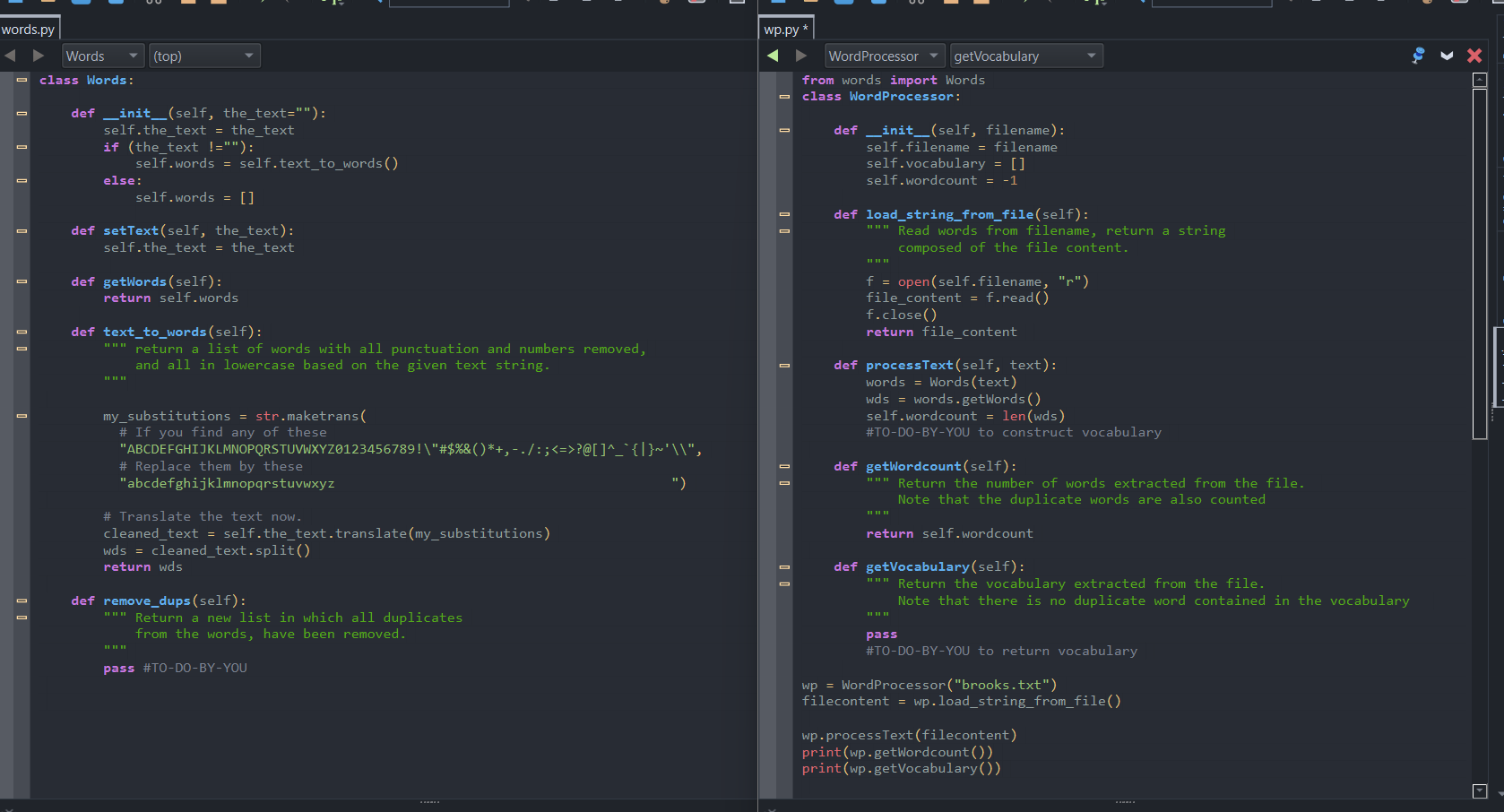Collapse the processText method in wp.py
The image size is (1504, 812).
coord(784,366)
